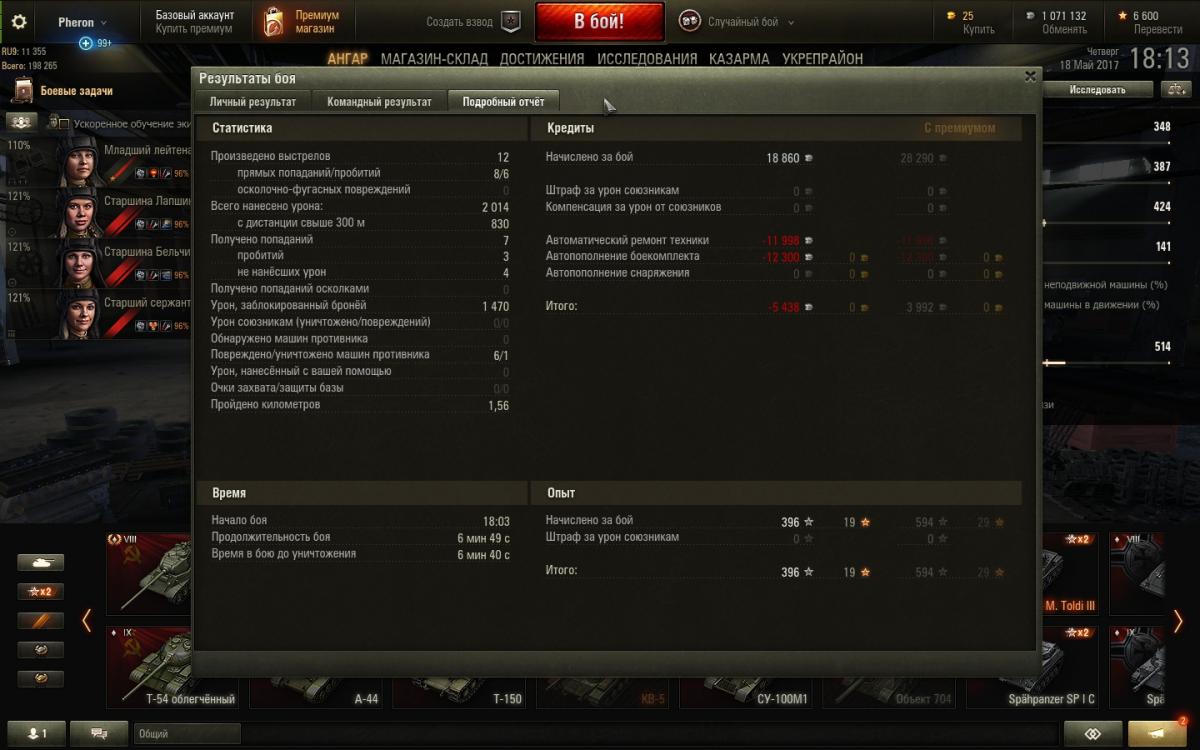The image size is (1200, 750).
Task: Click the notifications icon with badge
Action: tap(1160, 733)
